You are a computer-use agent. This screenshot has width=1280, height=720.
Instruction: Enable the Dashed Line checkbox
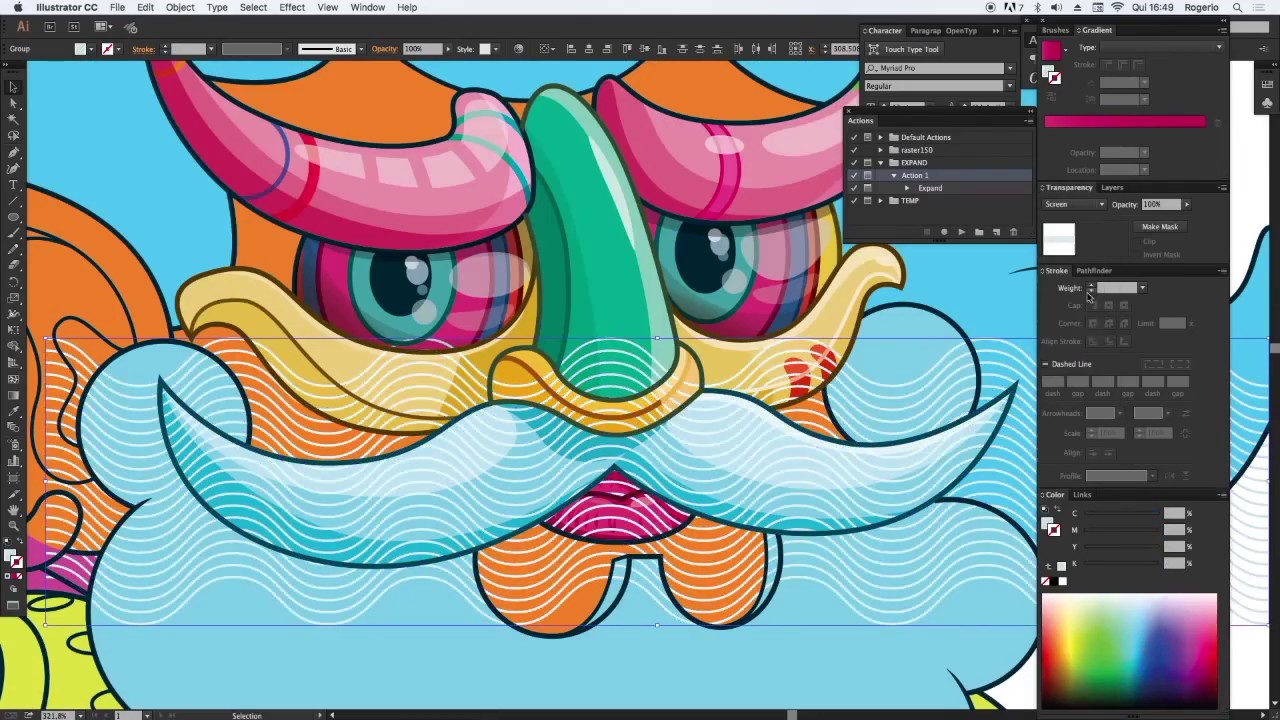(1046, 364)
